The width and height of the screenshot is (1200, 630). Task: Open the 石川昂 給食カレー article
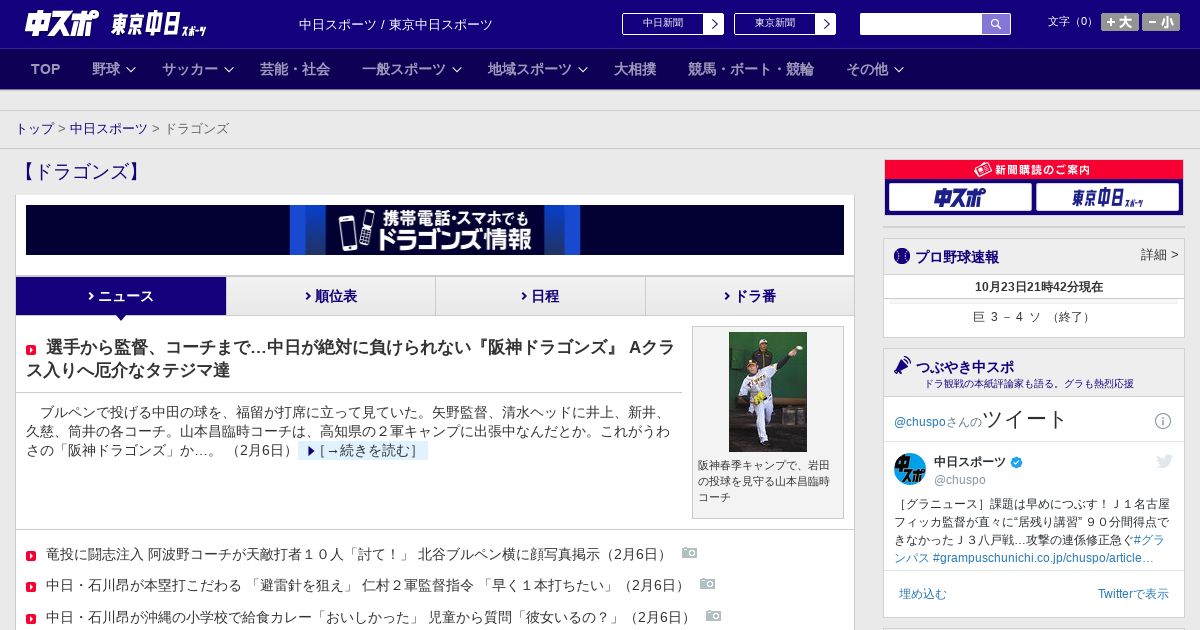pos(369,617)
